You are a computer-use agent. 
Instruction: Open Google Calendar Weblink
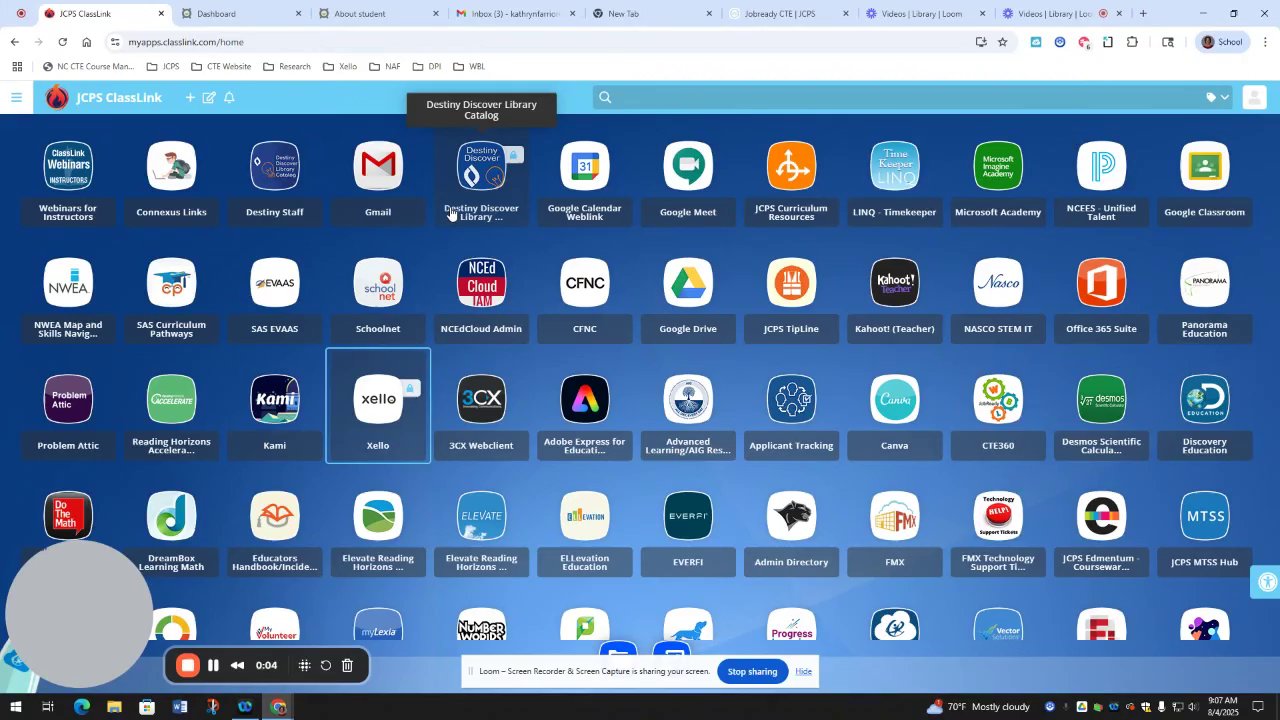(585, 182)
